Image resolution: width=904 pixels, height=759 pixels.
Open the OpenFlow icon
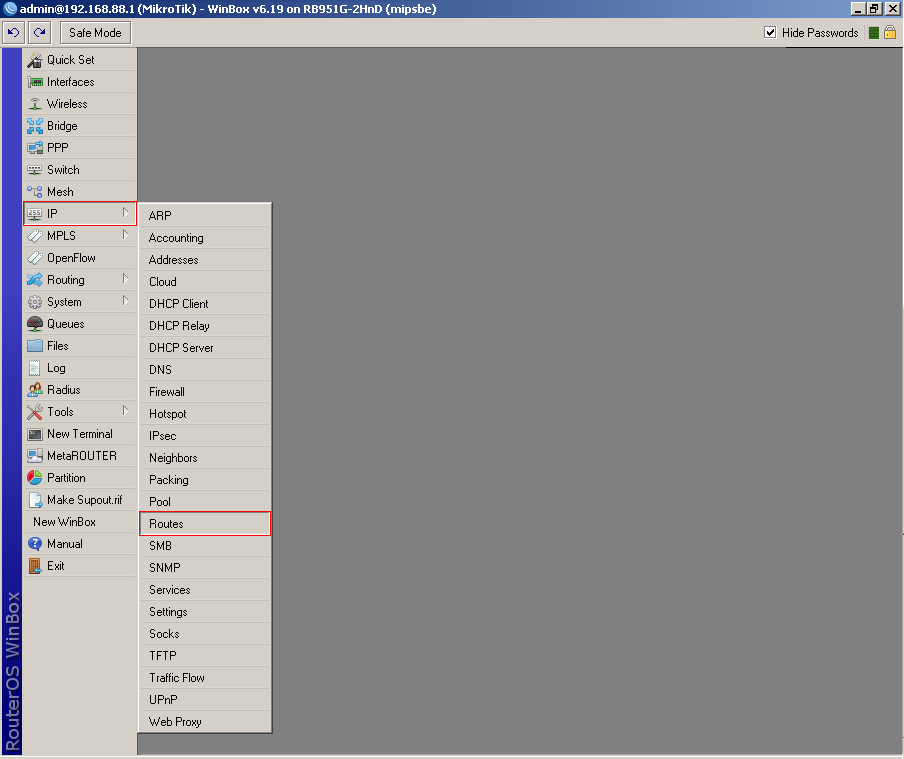coord(35,258)
